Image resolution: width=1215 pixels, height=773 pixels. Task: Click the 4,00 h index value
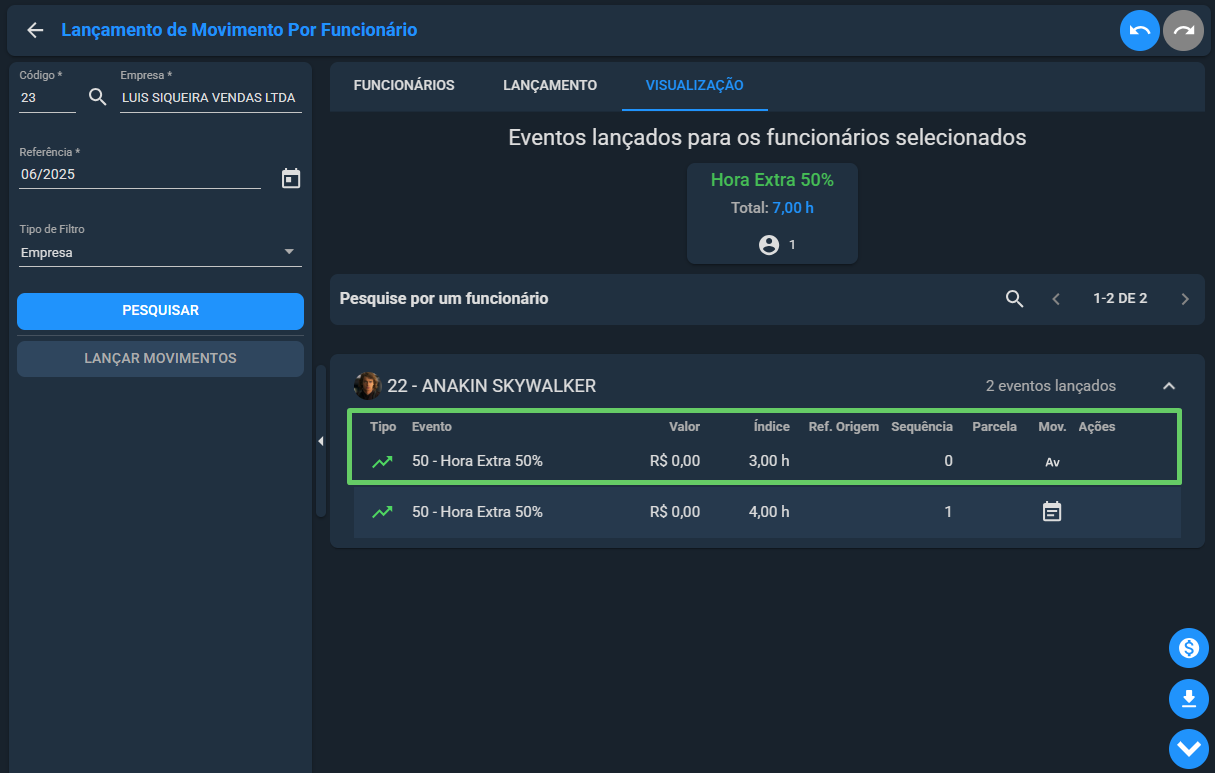point(769,512)
